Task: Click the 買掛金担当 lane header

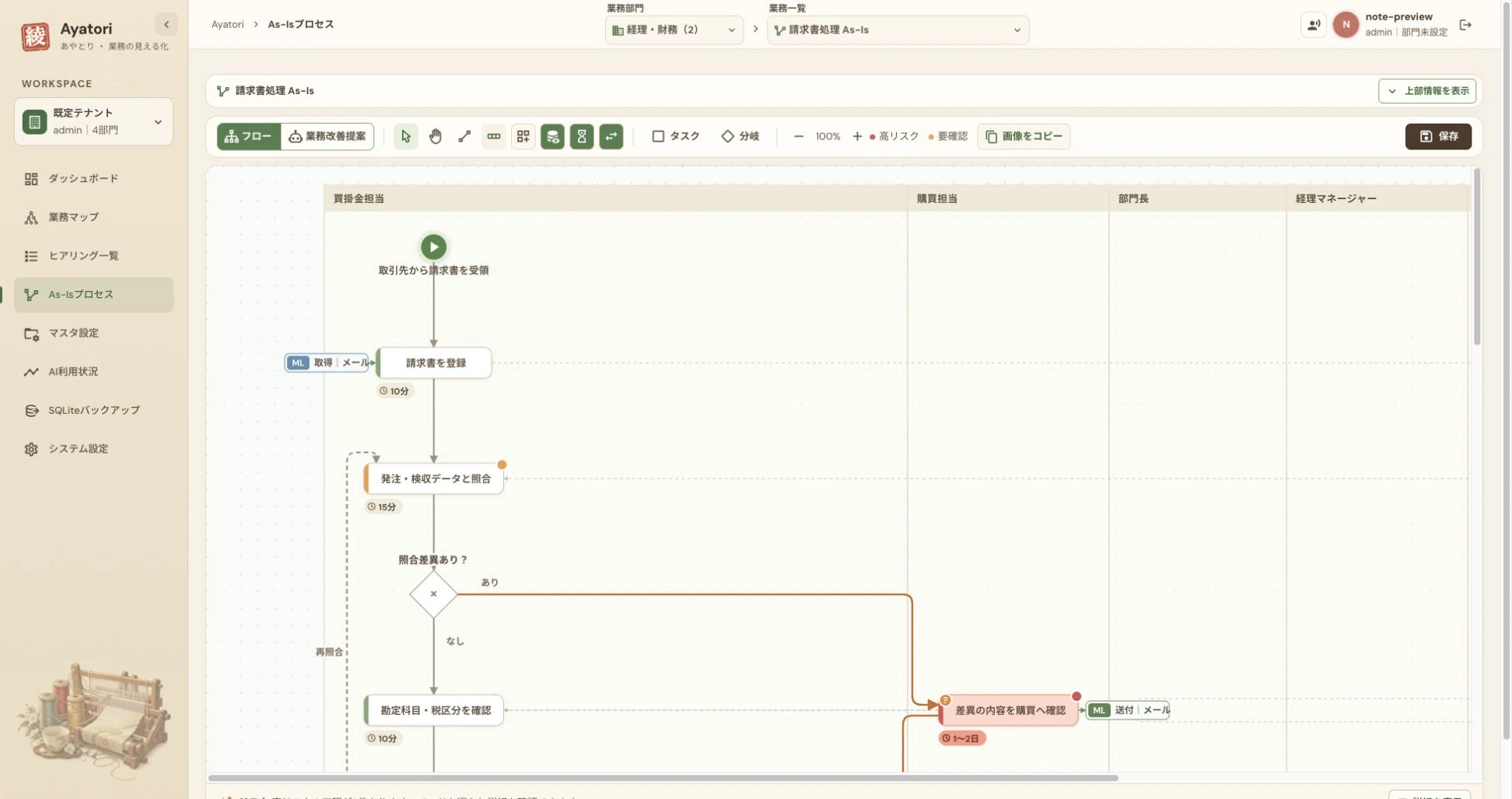Action: point(615,198)
